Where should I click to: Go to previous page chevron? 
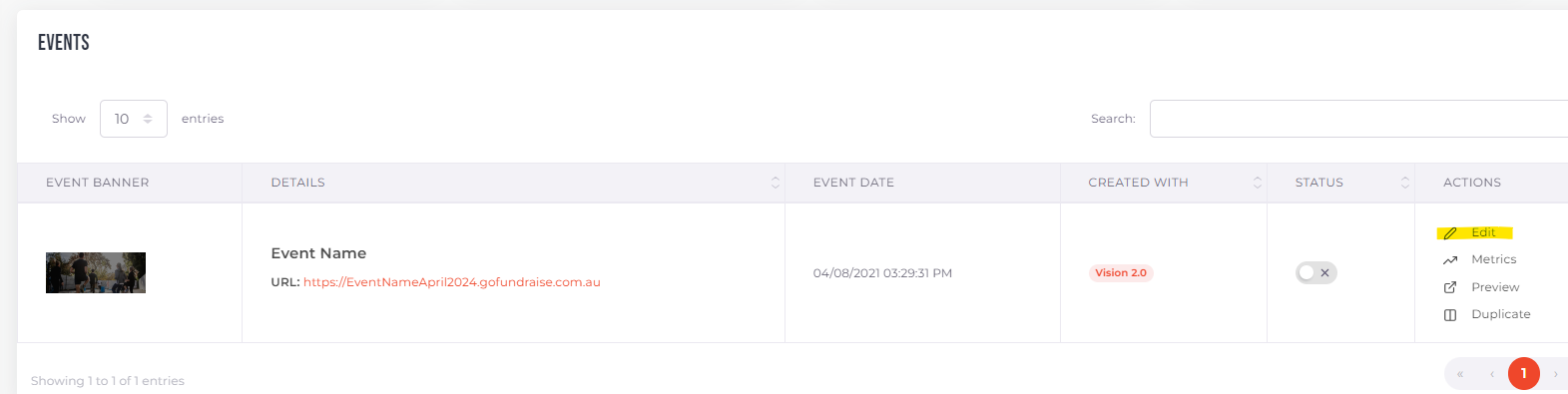pos(1492,374)
